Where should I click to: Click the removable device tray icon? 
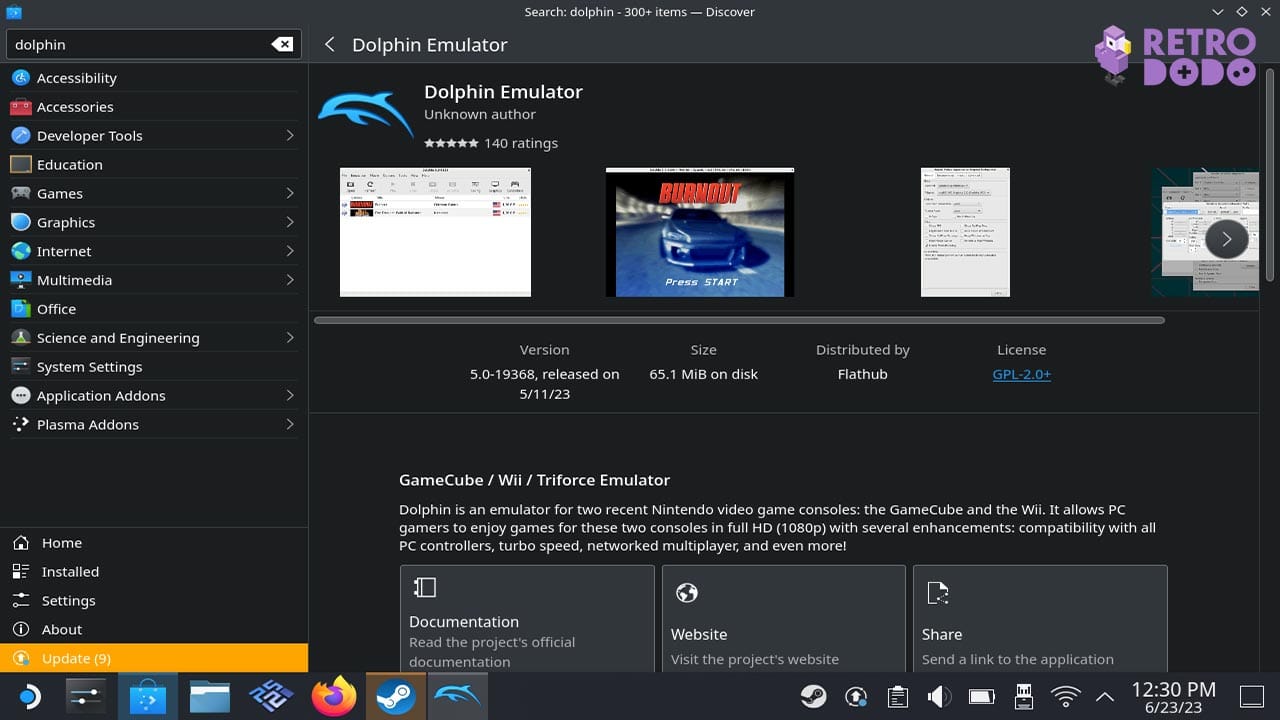[1023, 697]
